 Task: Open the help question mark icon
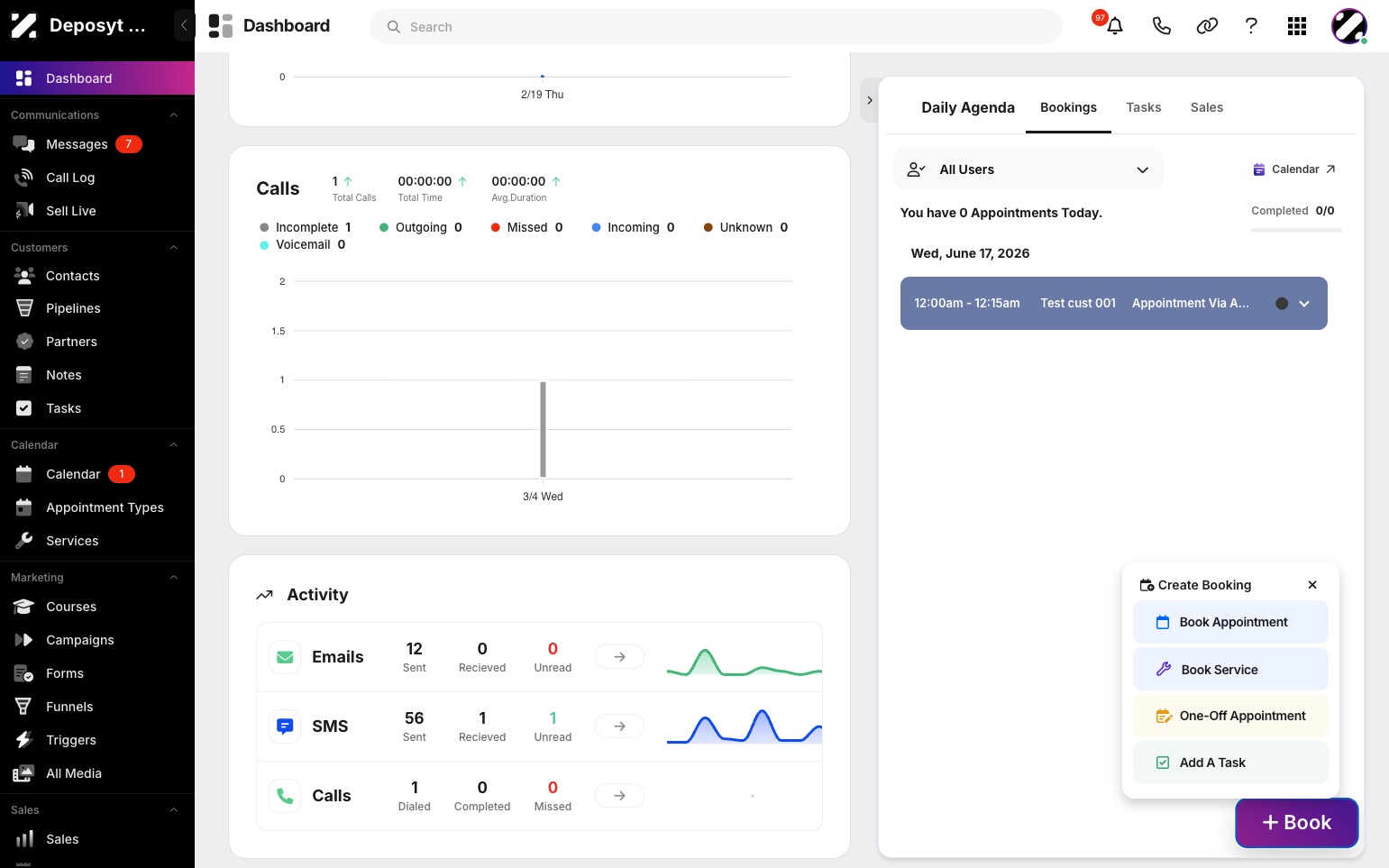point(1251,26)
